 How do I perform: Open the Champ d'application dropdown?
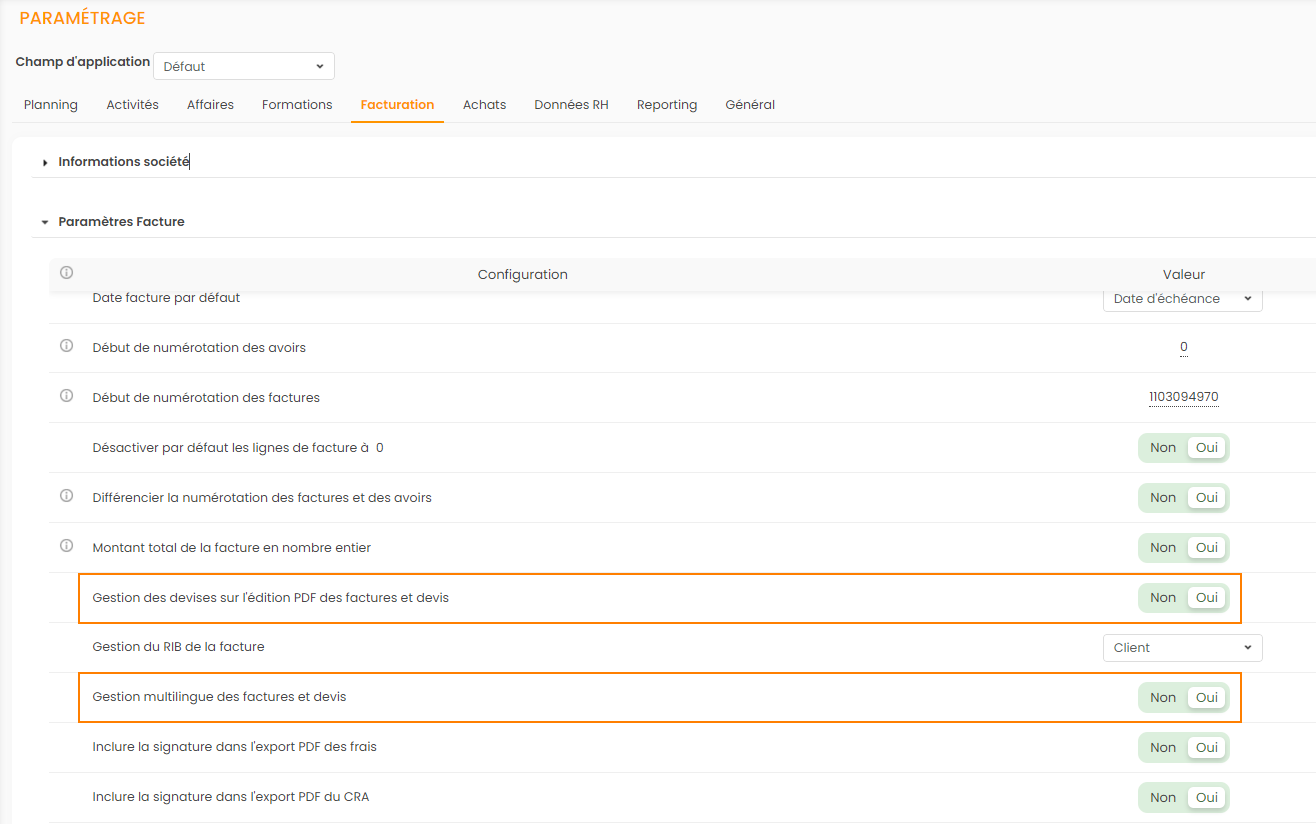244,66
